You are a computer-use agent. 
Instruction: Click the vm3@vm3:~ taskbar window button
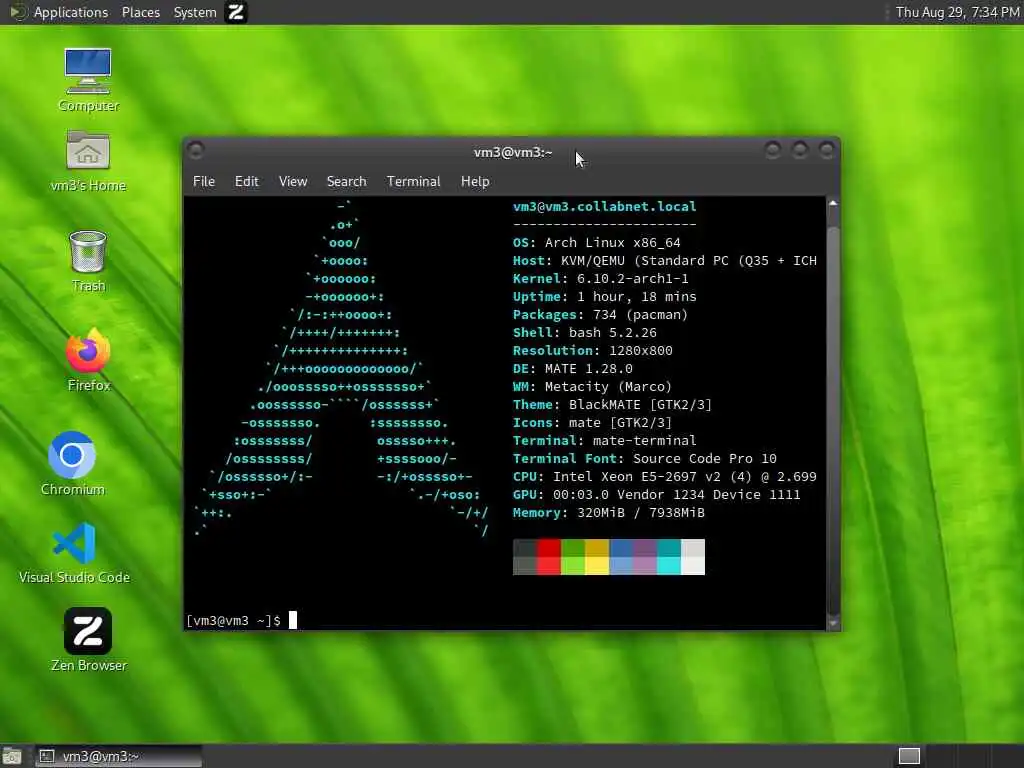[x=118, y=756]
